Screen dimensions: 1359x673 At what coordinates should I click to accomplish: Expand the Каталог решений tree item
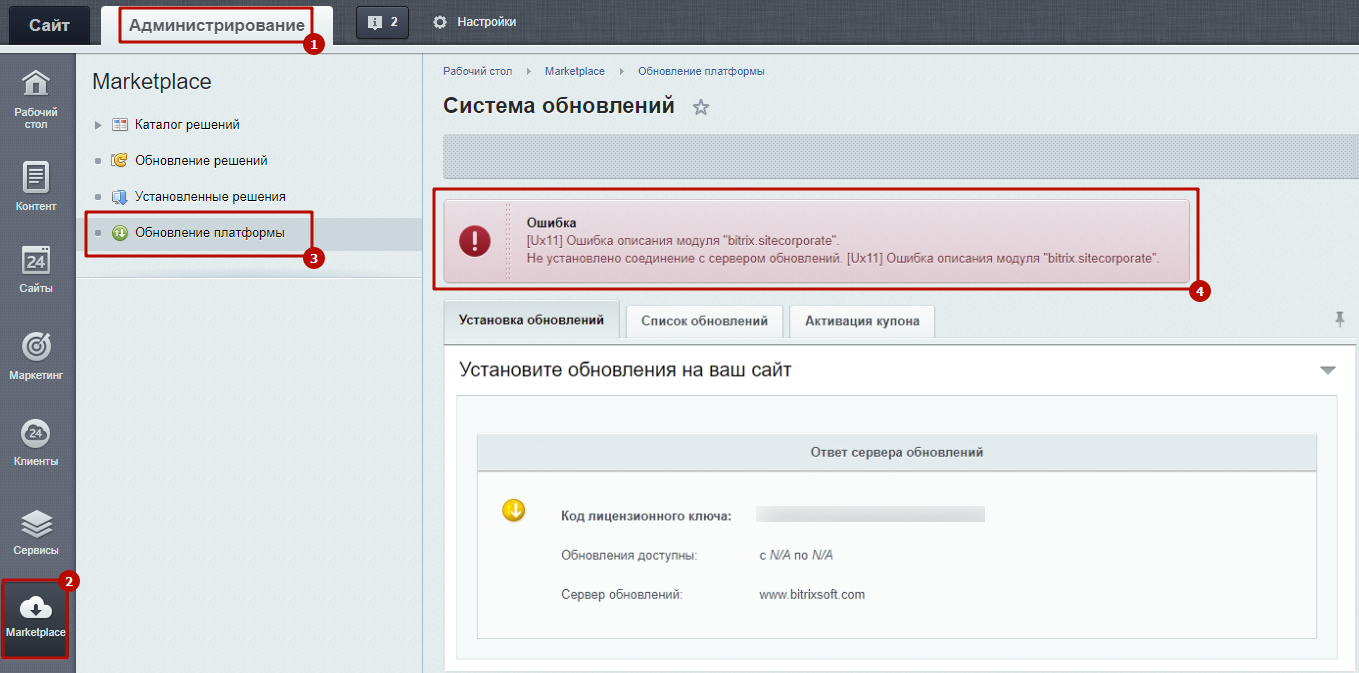[98, 125]
